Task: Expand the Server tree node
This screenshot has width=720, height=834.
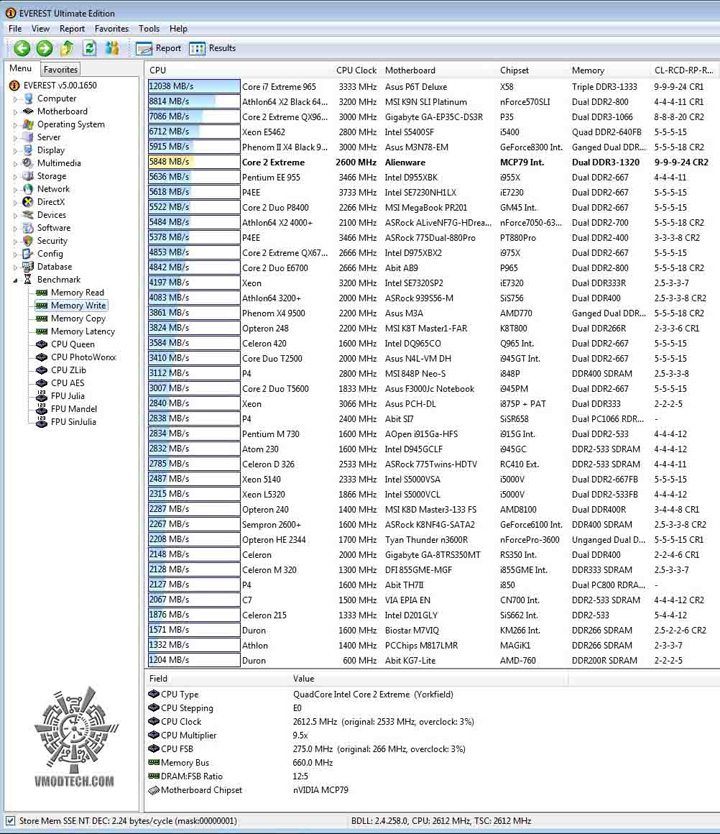Action: [15, 138]
